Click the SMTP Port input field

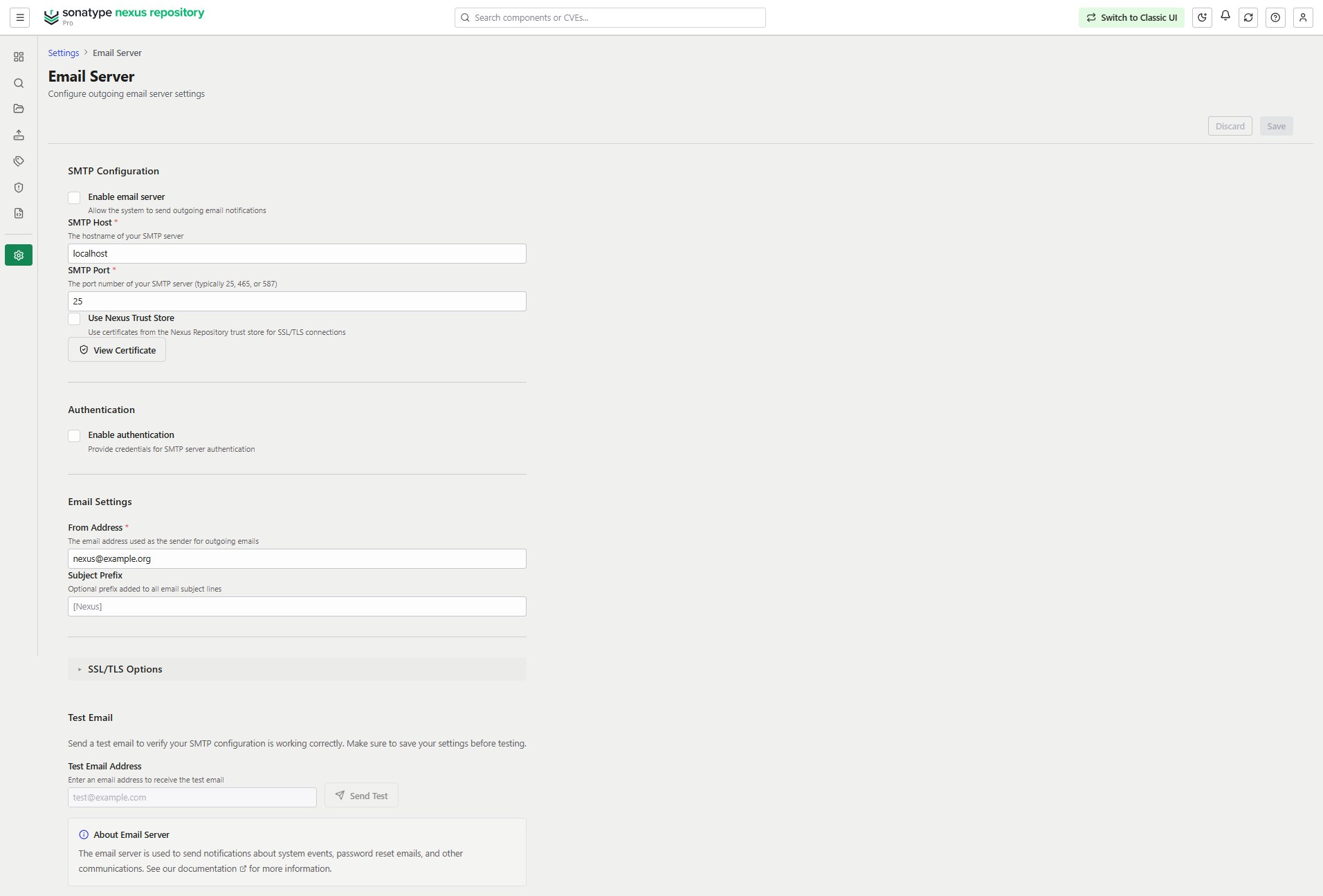[297, 302]
